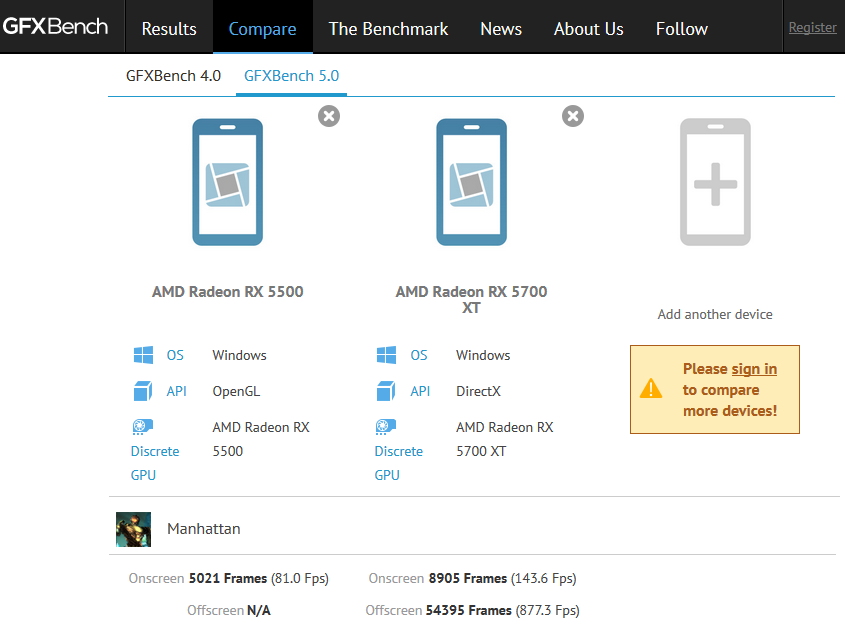
Task: Go to the News section
Action: 501,29
